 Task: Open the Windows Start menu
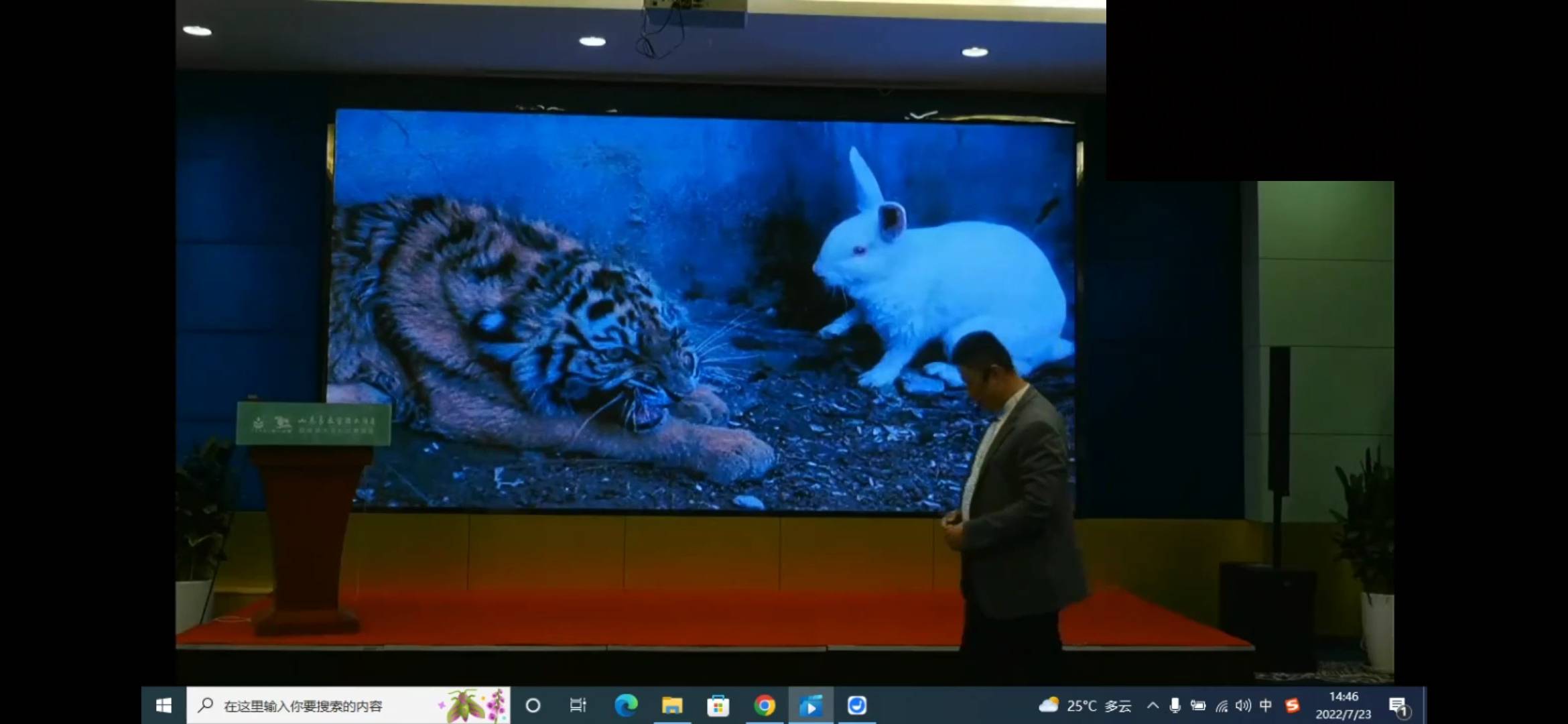(x=164, y=705)
